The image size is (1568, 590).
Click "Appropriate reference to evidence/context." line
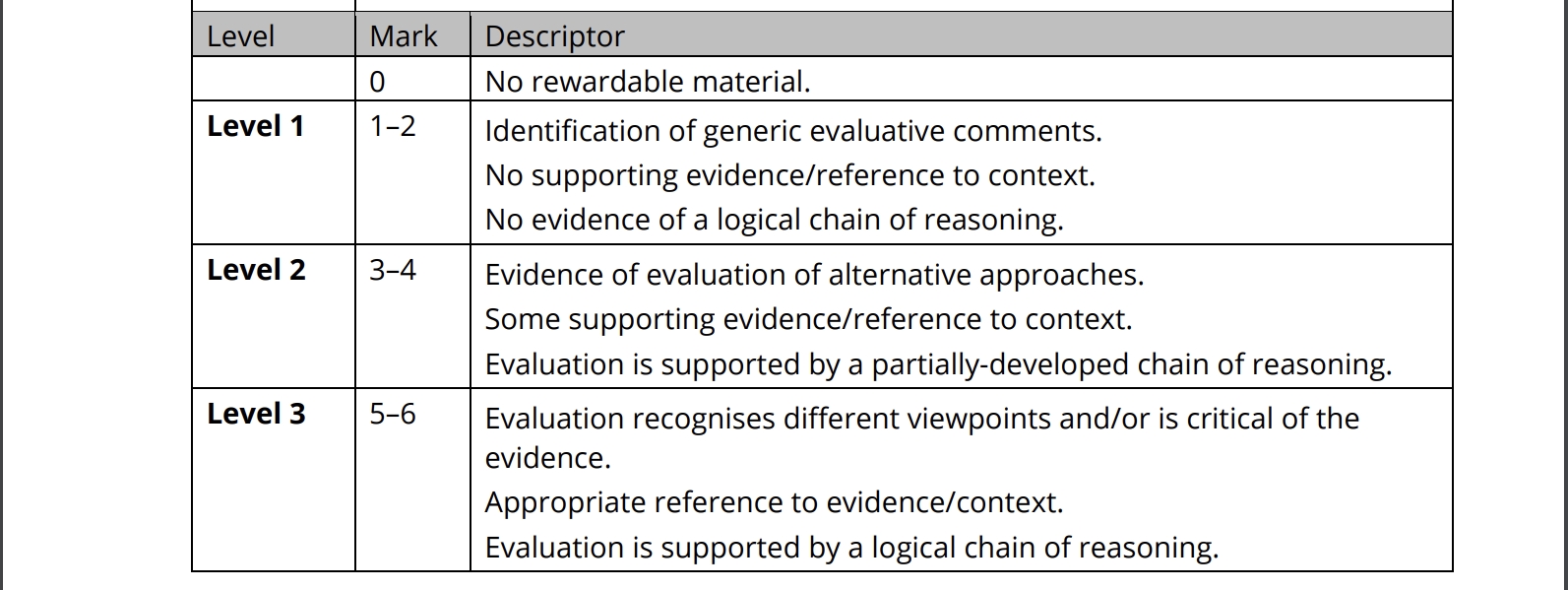point(774,502)
